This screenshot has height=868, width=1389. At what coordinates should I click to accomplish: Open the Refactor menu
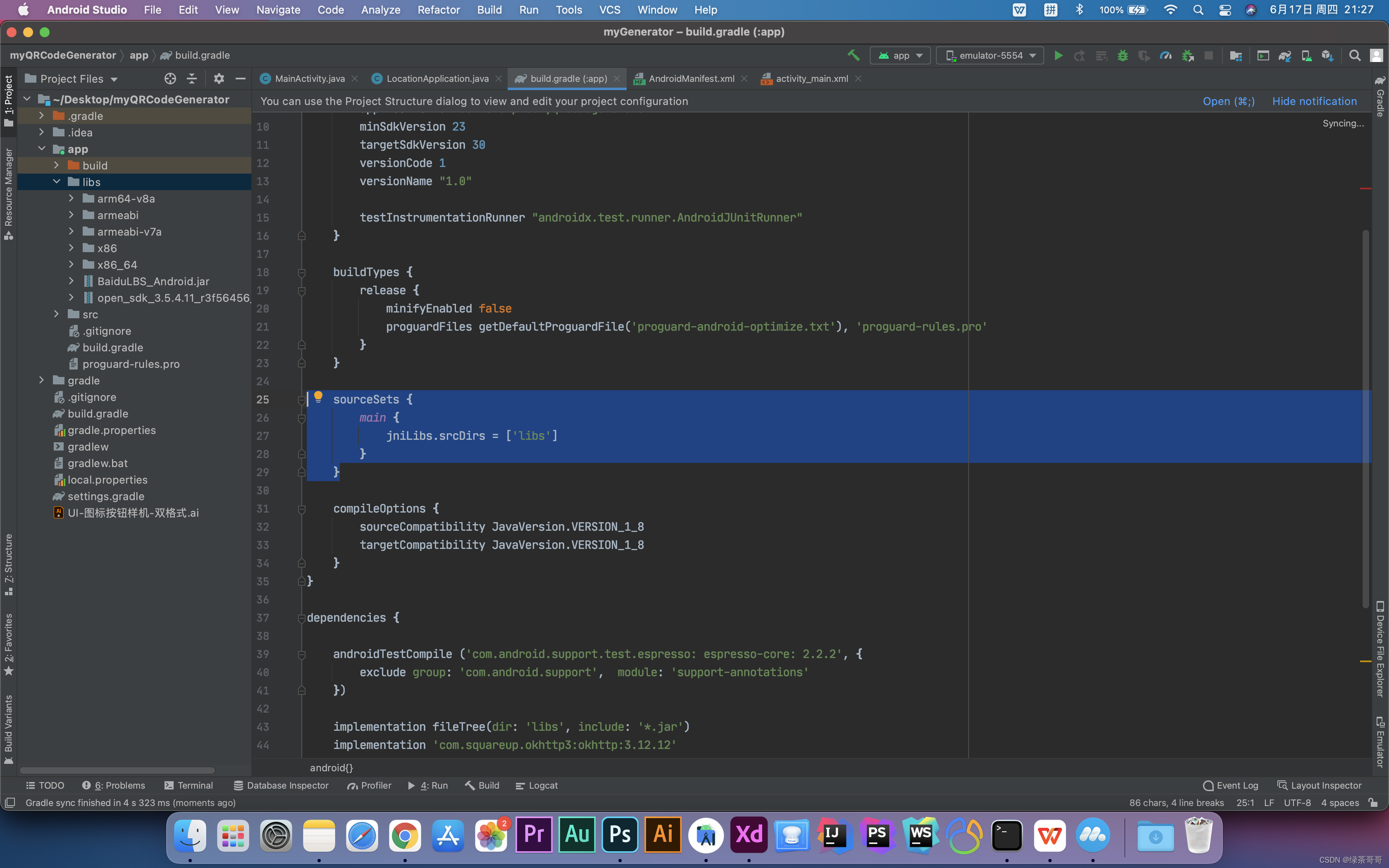click(439, 10)
